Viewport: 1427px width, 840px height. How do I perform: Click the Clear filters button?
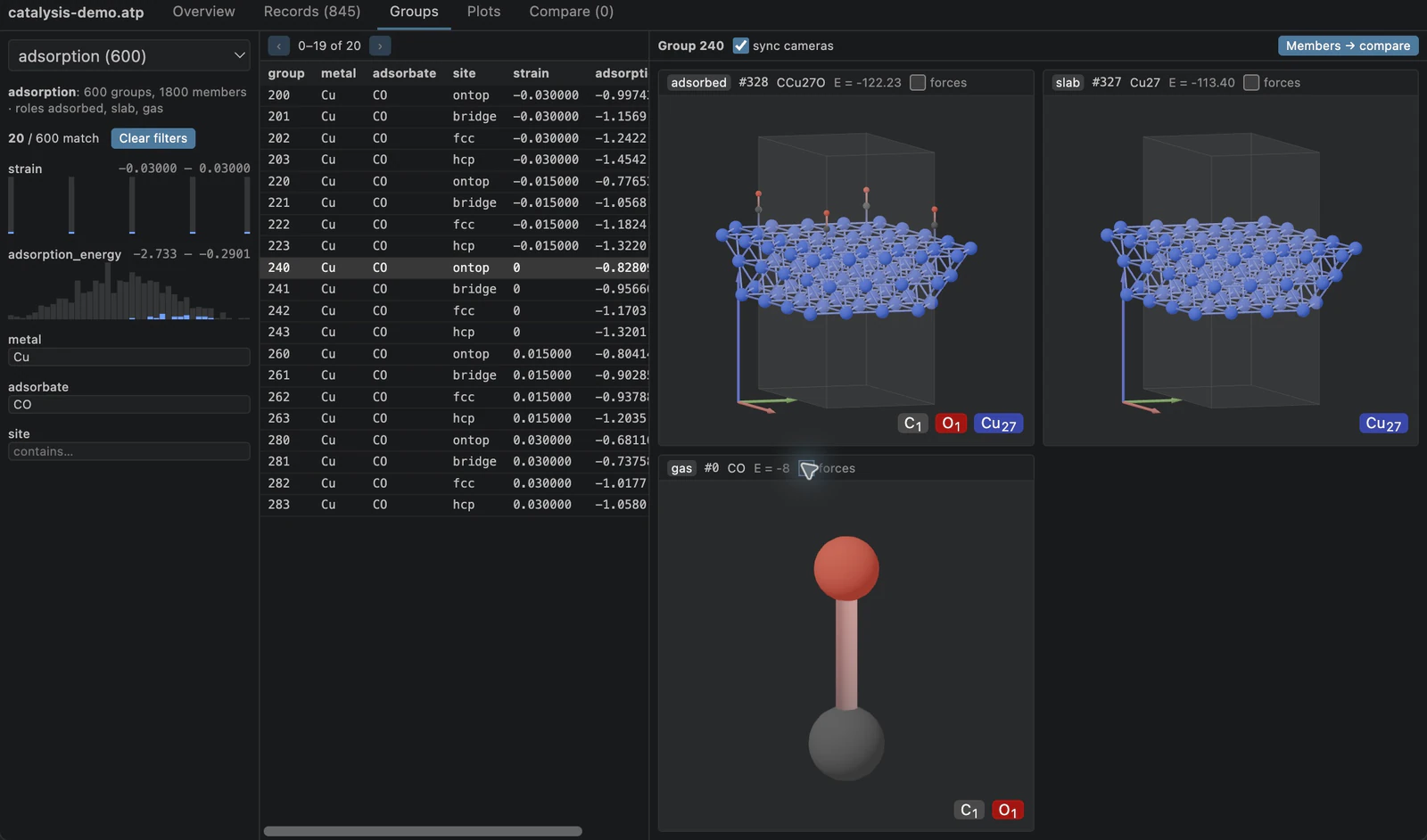tap(153, 138)
